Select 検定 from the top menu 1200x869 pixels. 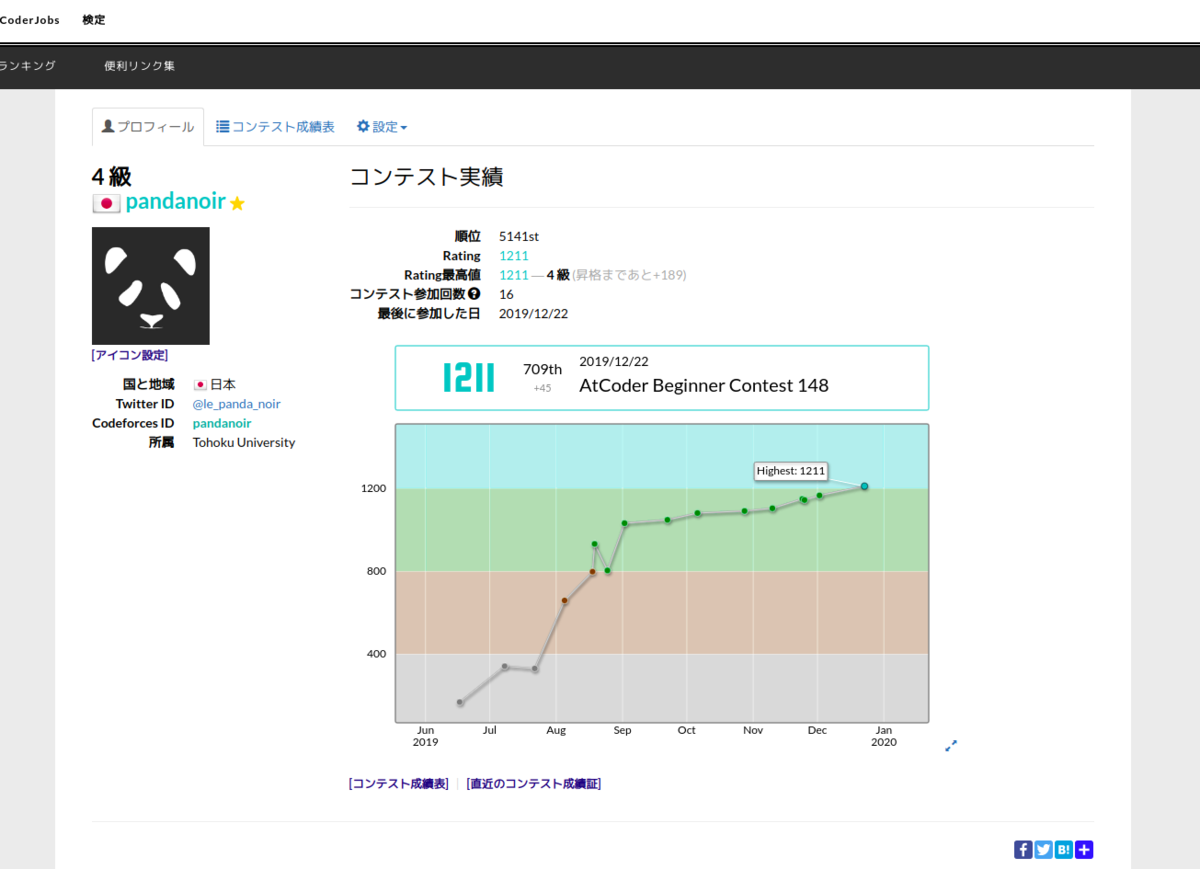(x=93, y=19)
